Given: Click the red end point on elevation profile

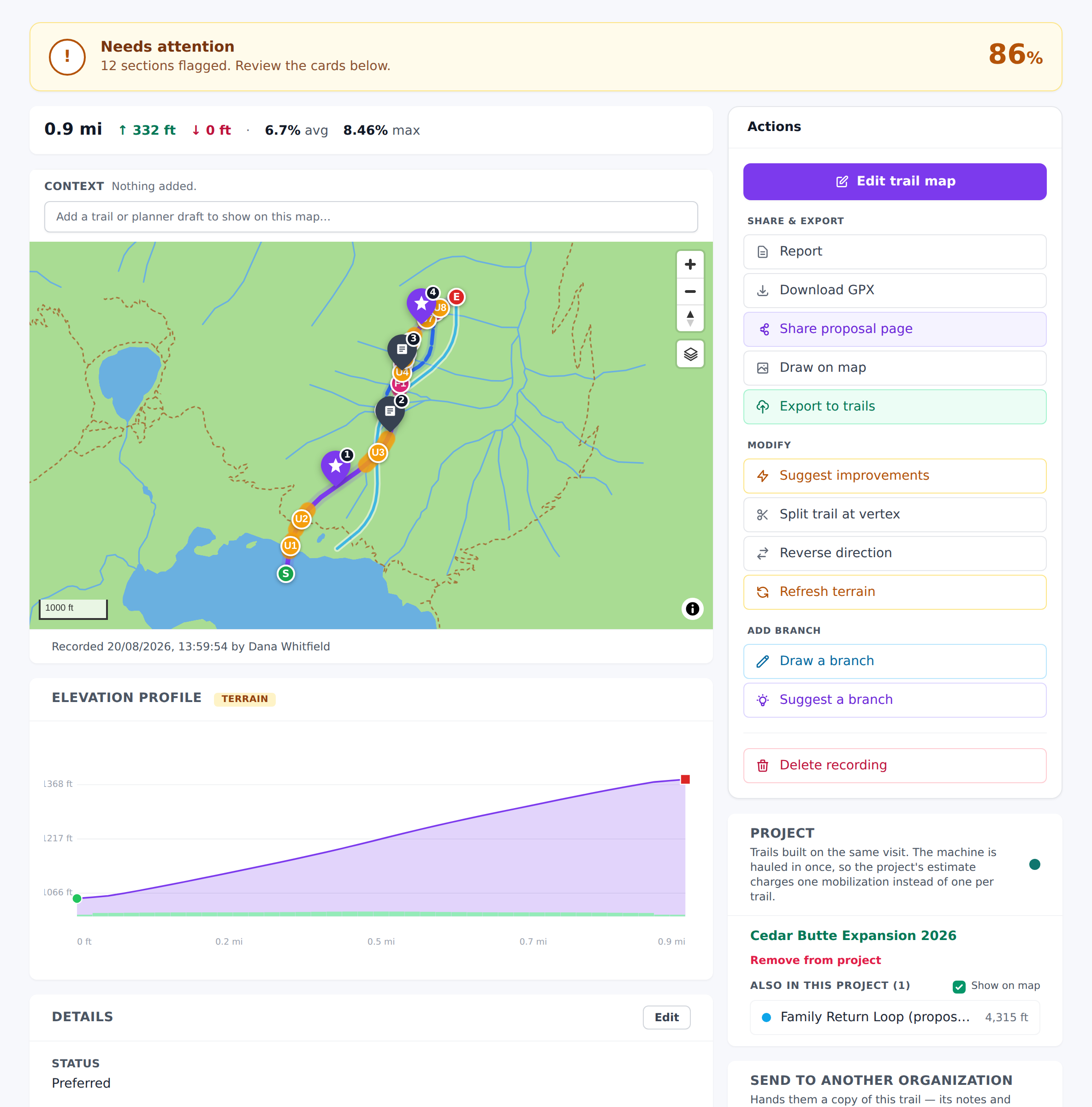Looking at the screenshot, I should click(685, 779).
